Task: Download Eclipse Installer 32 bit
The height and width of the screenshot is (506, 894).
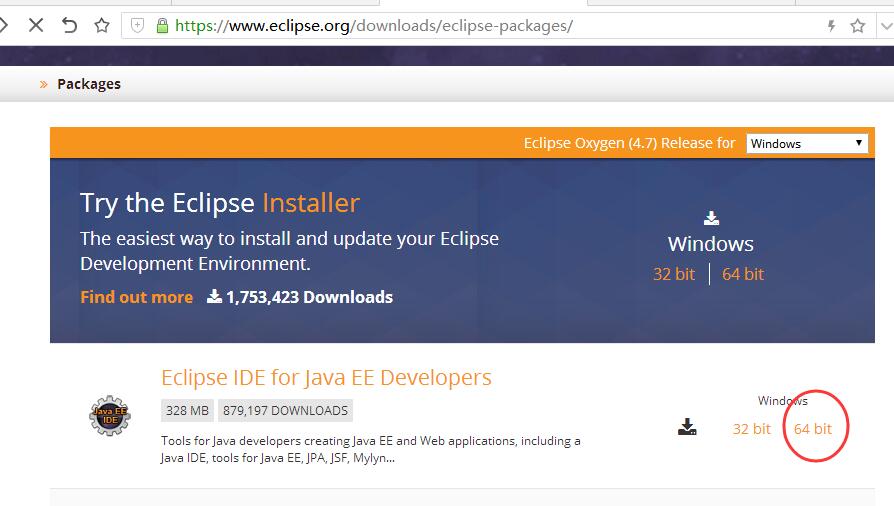Action: tap(674, 274)
